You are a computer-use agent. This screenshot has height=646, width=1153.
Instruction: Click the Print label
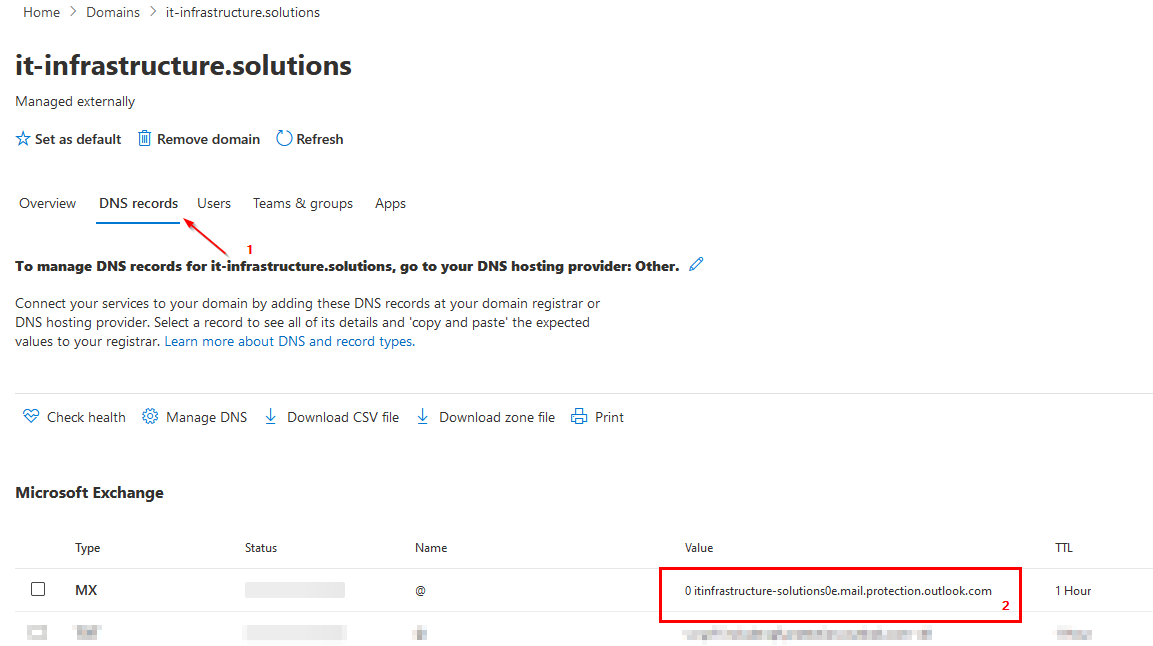610,417
